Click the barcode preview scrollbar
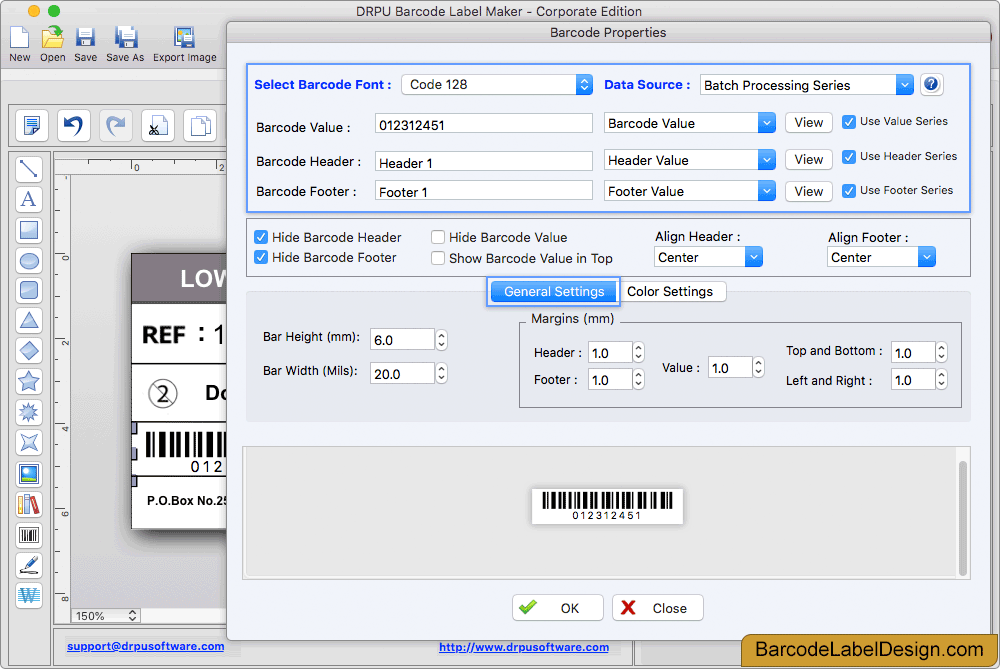The image size is (1000, 669). [962, 517]
